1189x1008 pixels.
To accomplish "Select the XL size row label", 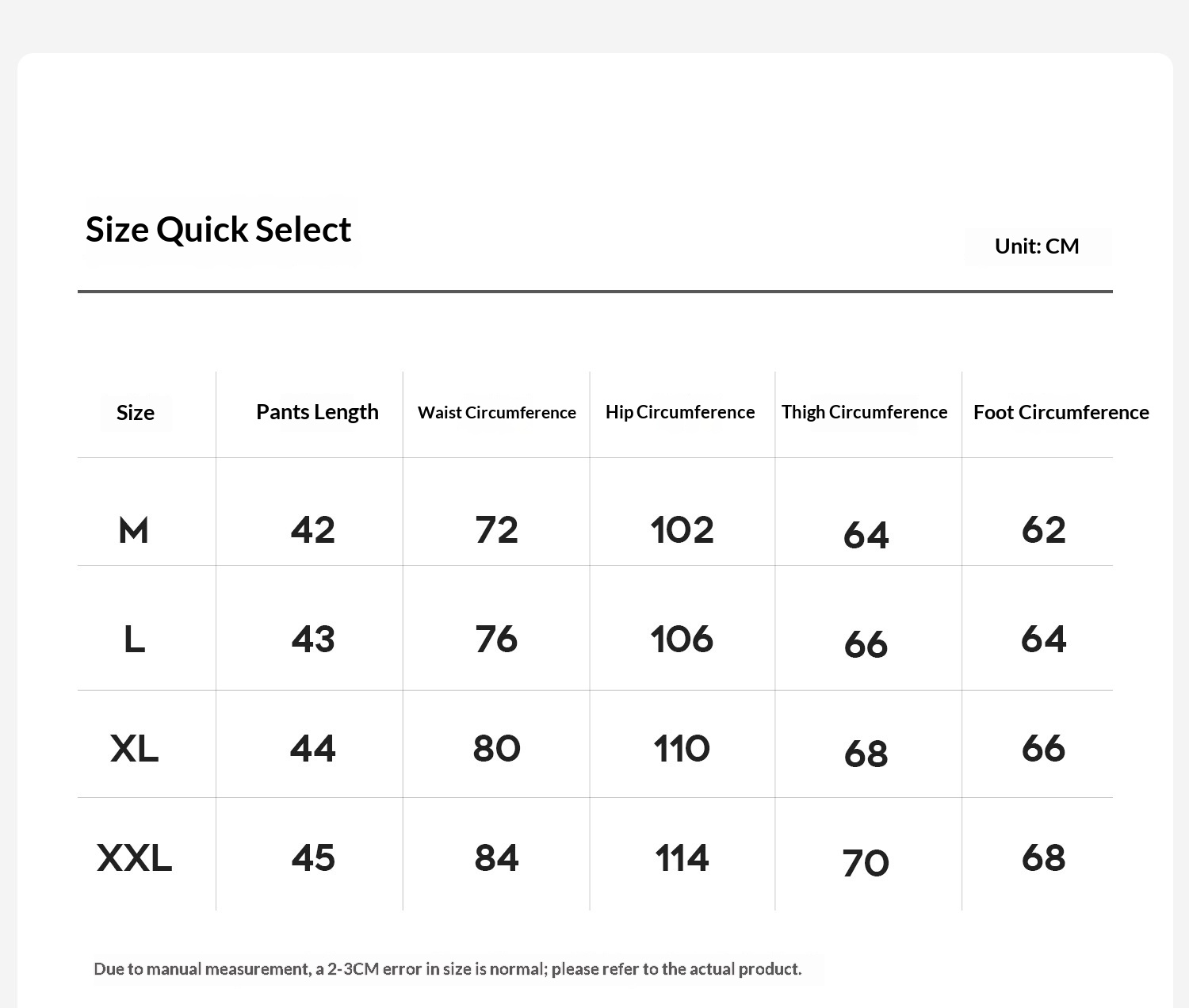I will coord(134,748).
